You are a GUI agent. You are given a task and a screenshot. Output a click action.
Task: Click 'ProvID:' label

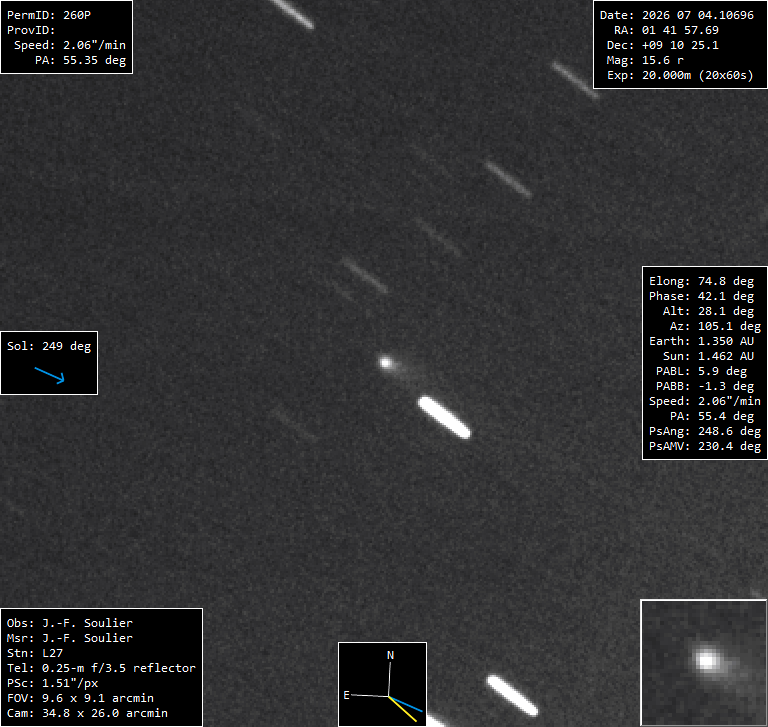[x=31, y=30]
